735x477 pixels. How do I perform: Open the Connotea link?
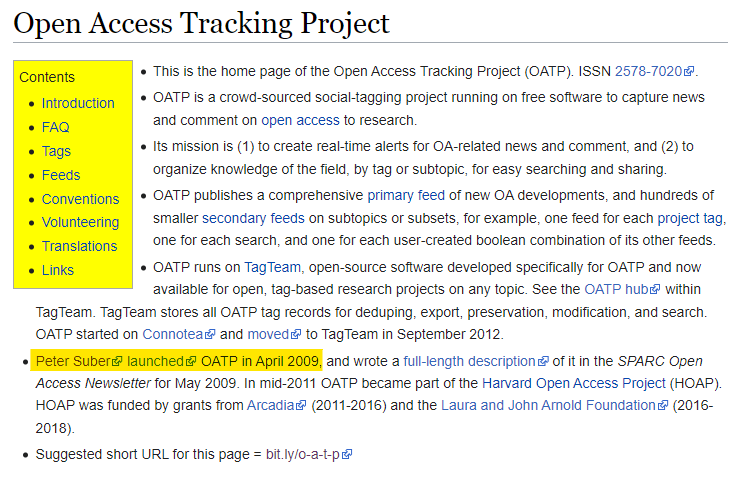coord(172,334)
